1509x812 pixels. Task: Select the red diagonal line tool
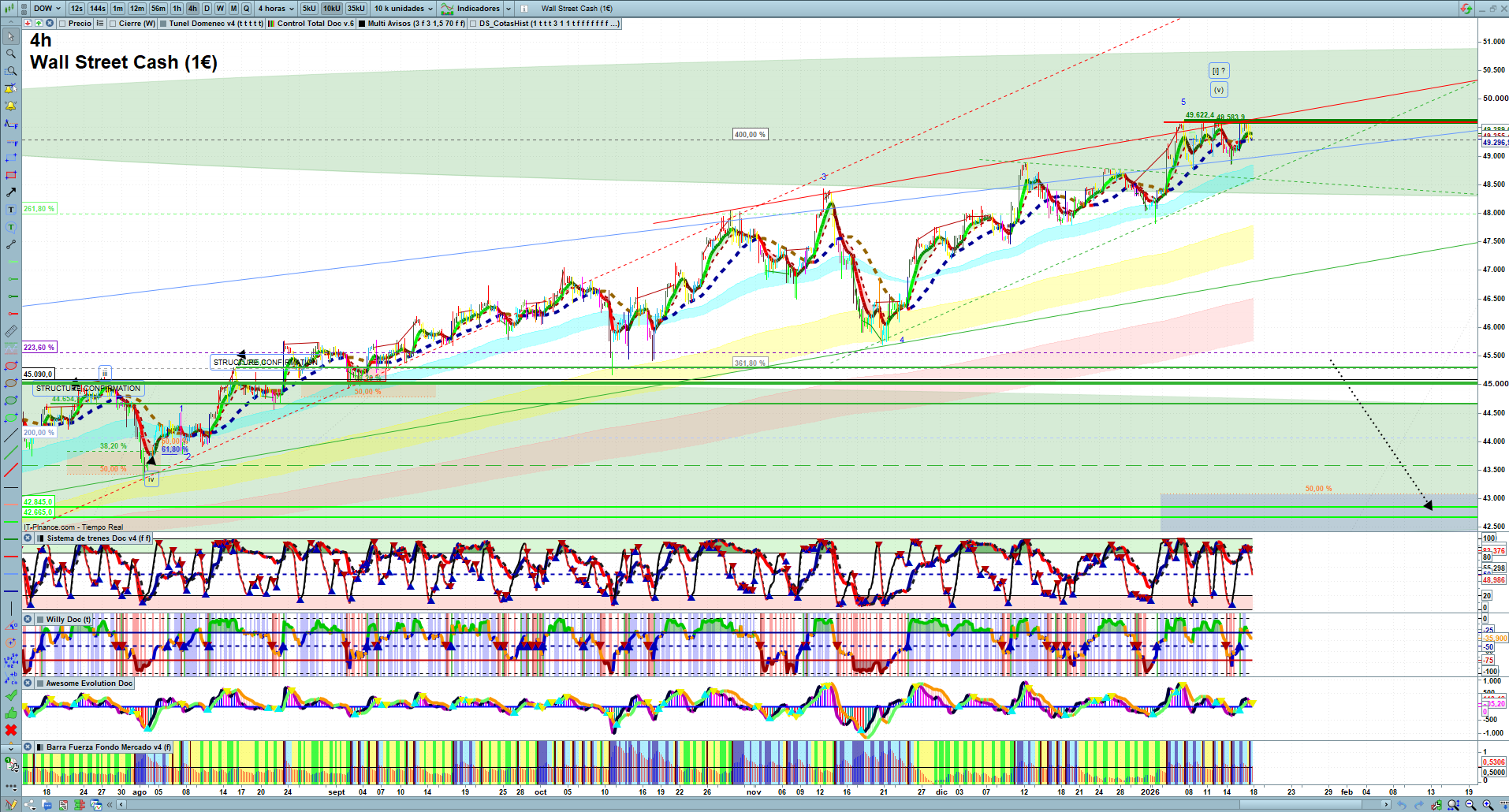[x=11, y=470]
